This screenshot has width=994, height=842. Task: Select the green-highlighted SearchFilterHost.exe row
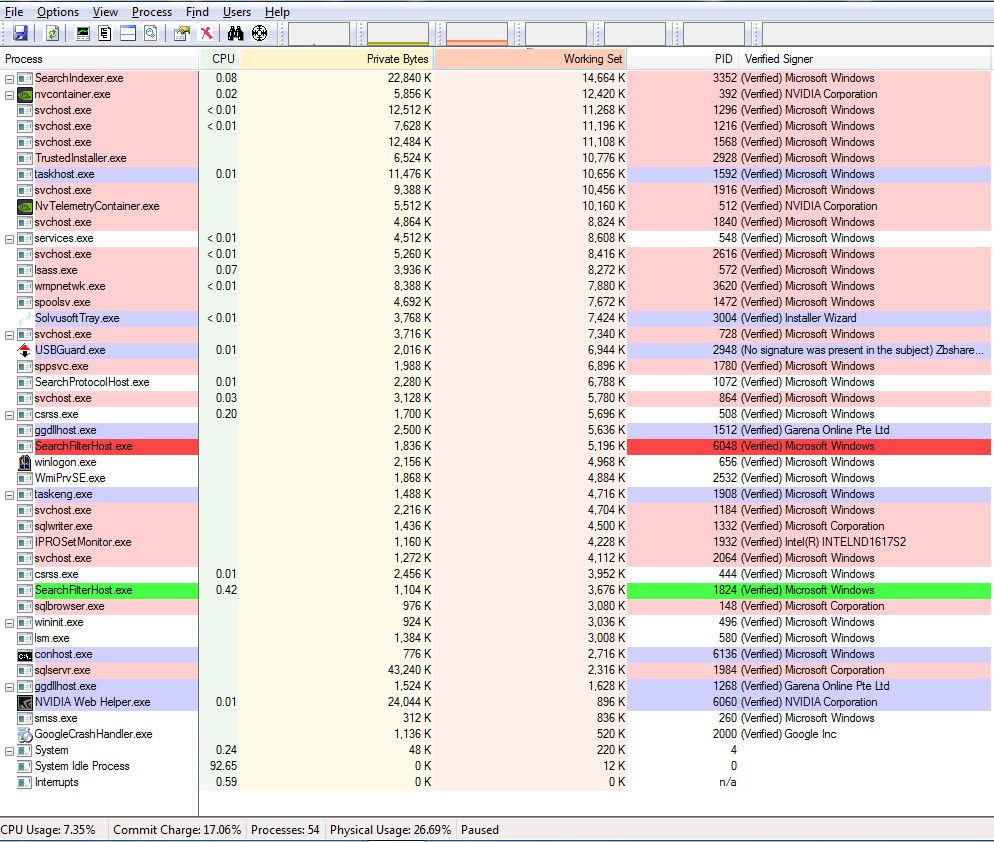[x=497, y=590]
